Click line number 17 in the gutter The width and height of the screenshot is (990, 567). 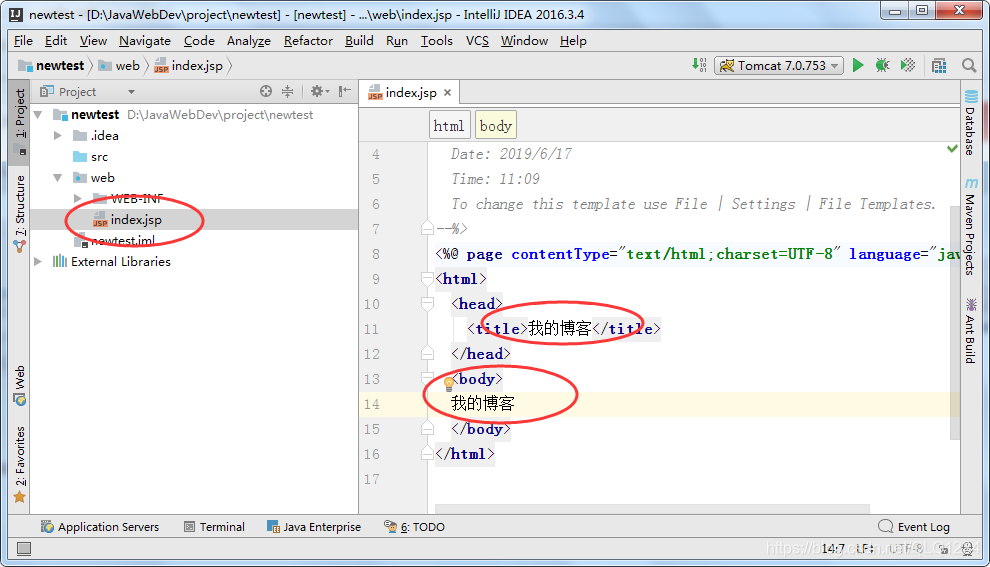click(371, 479)
